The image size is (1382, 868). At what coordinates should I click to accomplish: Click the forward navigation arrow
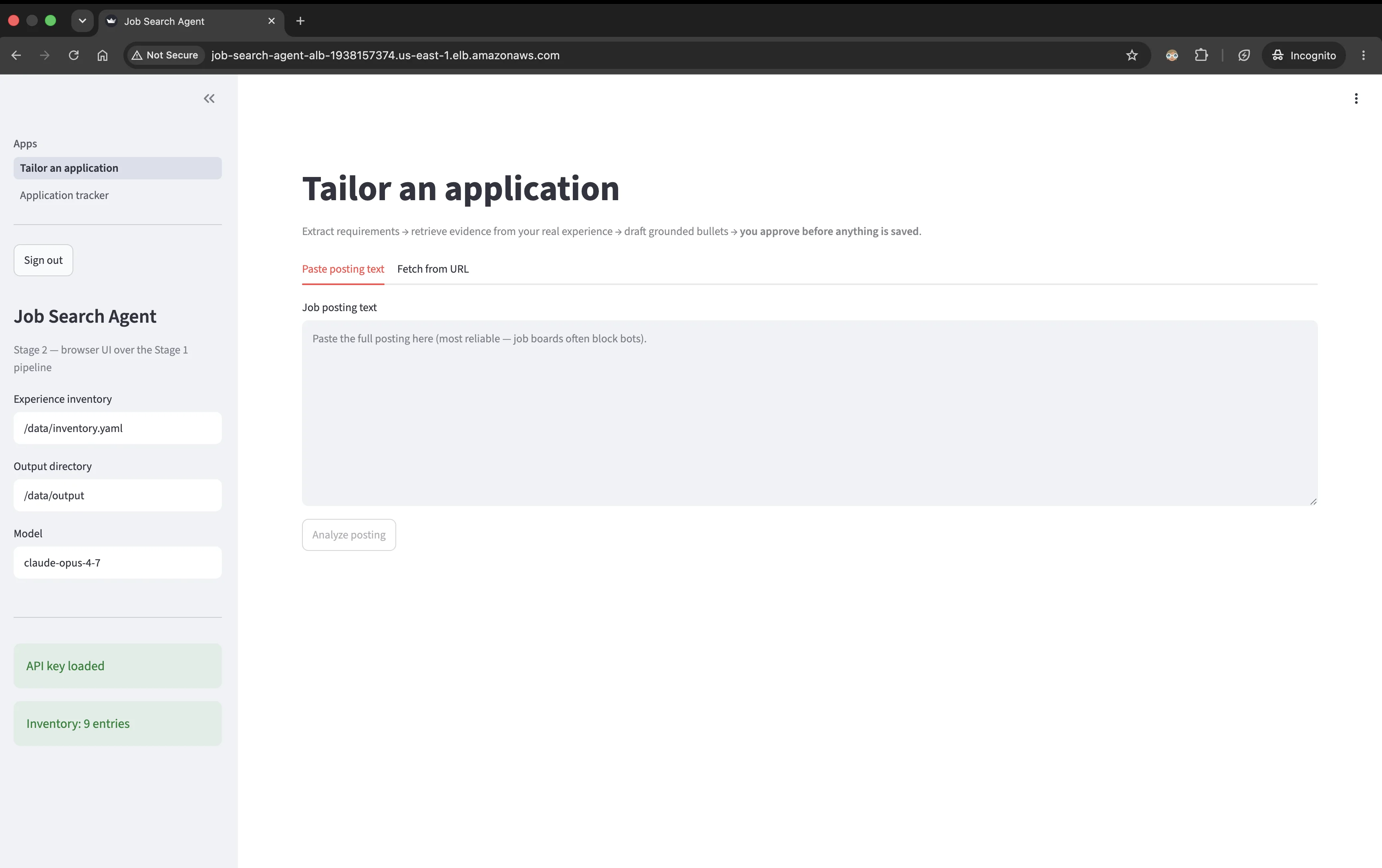(x=45, y=56)
